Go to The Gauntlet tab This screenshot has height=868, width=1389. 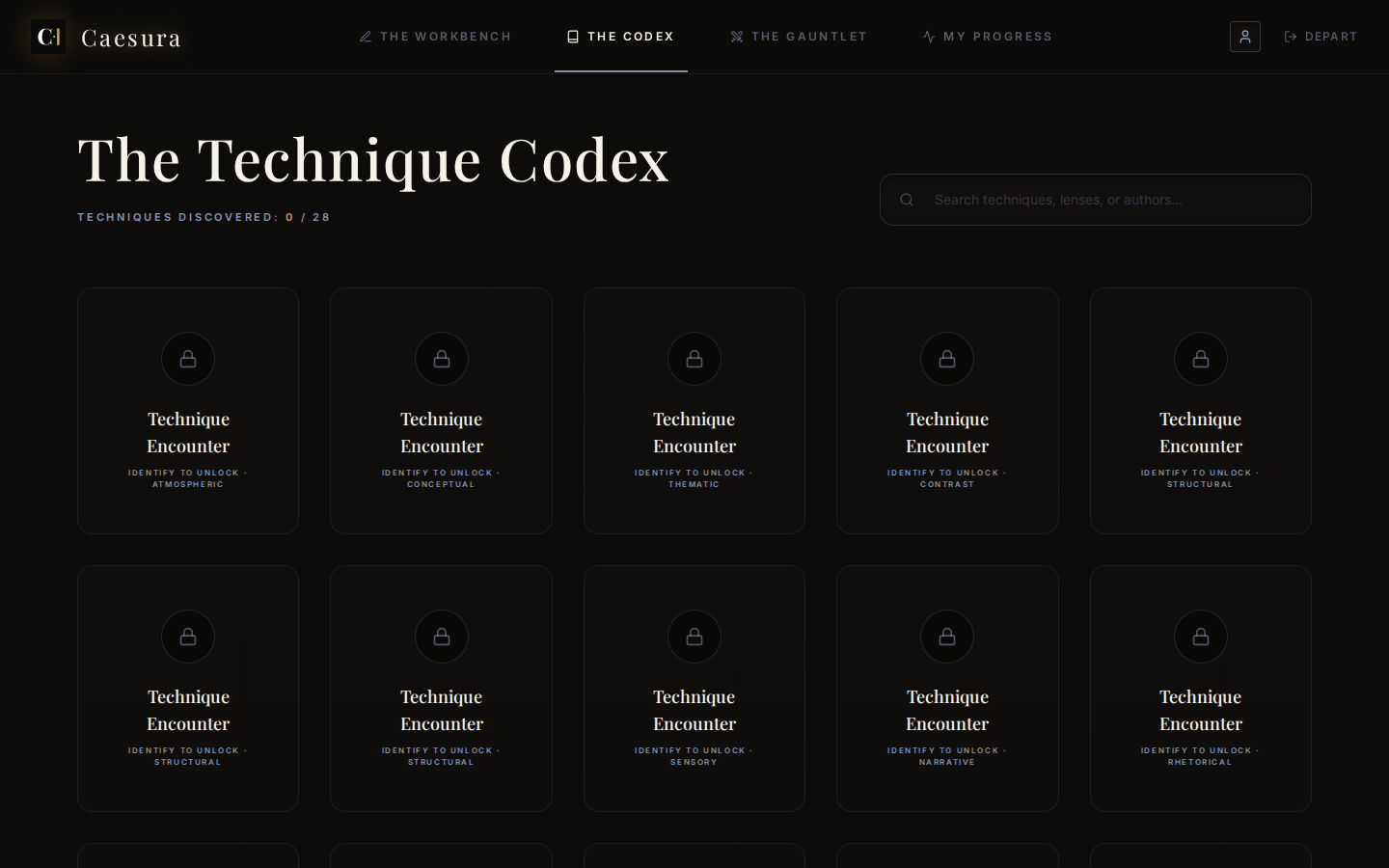click(x=799, y=37)
